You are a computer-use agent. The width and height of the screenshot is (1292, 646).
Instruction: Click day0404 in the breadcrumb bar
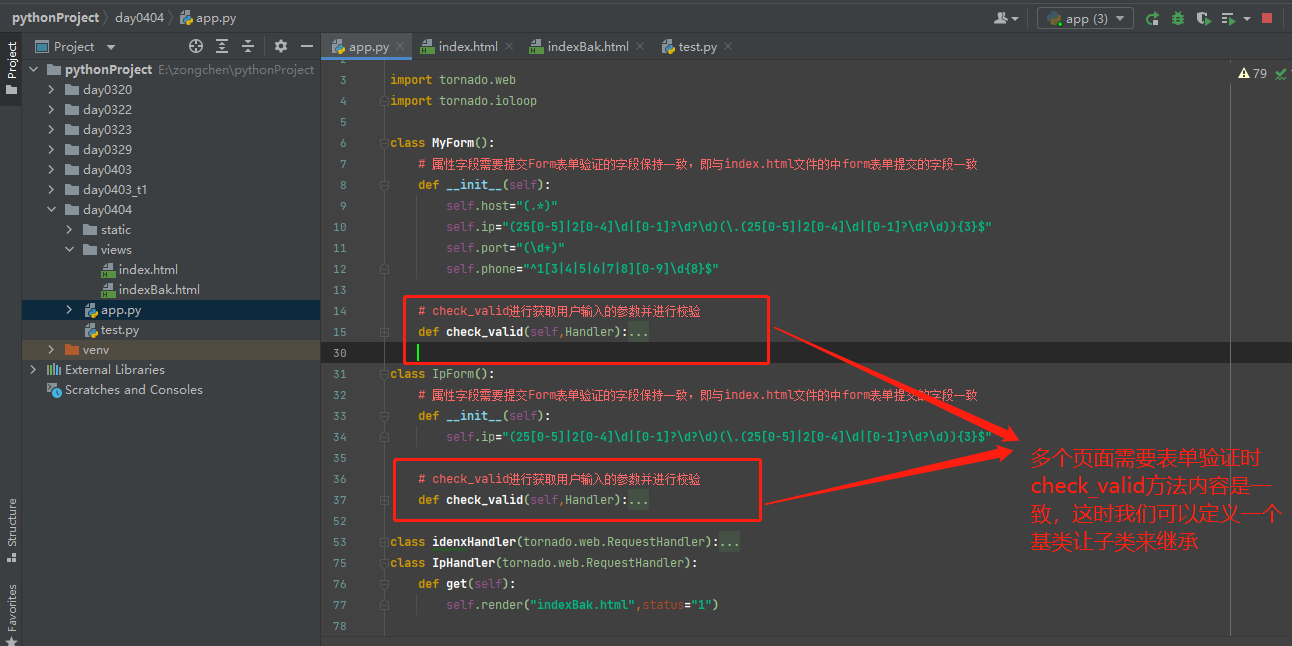tap(139, 18)
